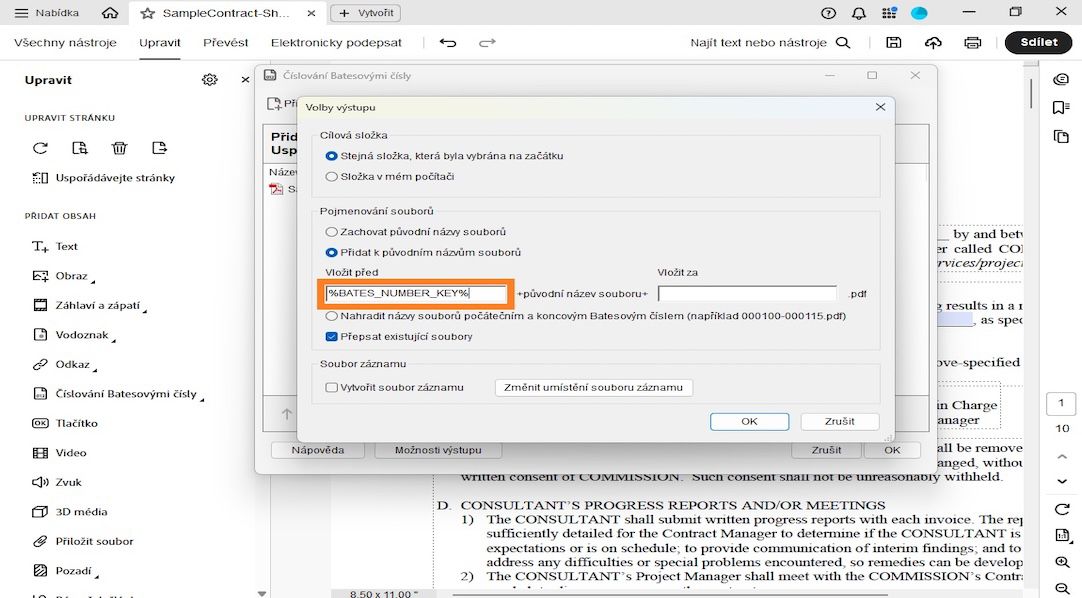Click the Vložit za input field

(x=747, y=294)
